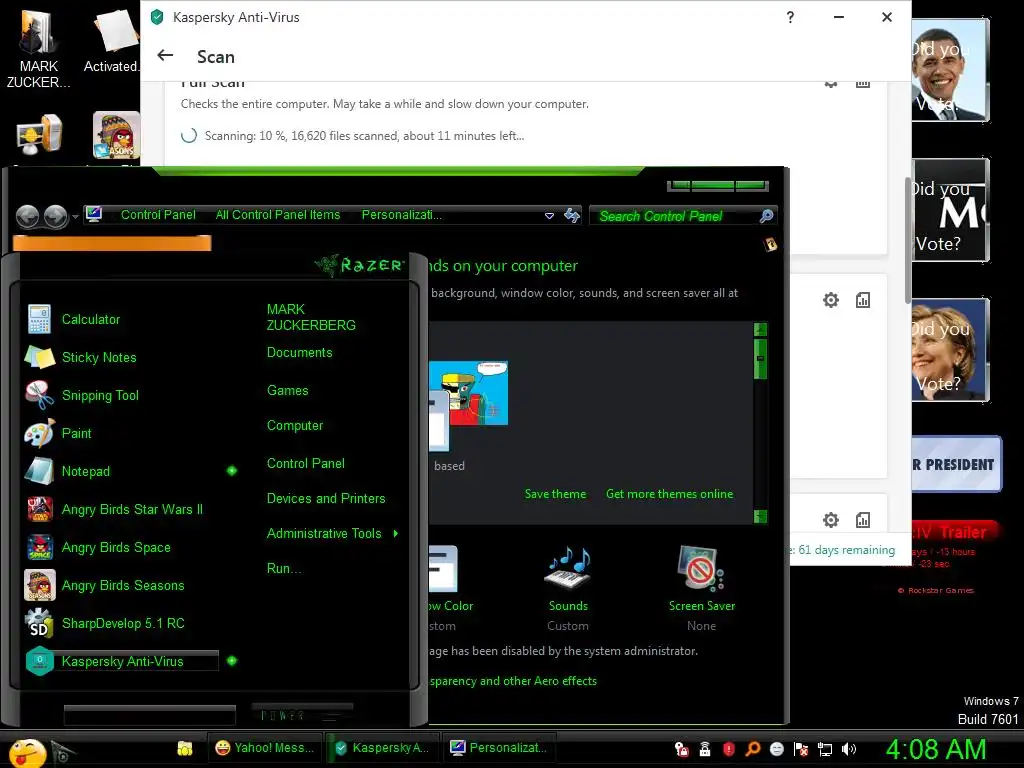Open Notepad from the Start menu

pos(86,471)
